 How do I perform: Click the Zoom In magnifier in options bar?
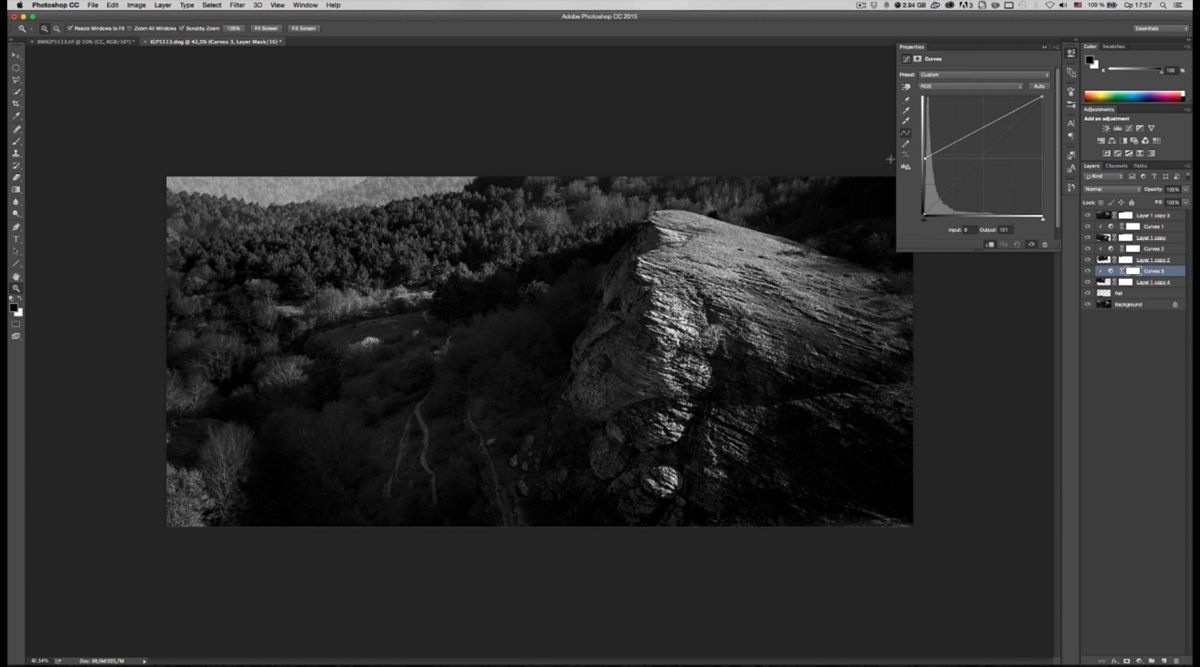coord(45,28)
